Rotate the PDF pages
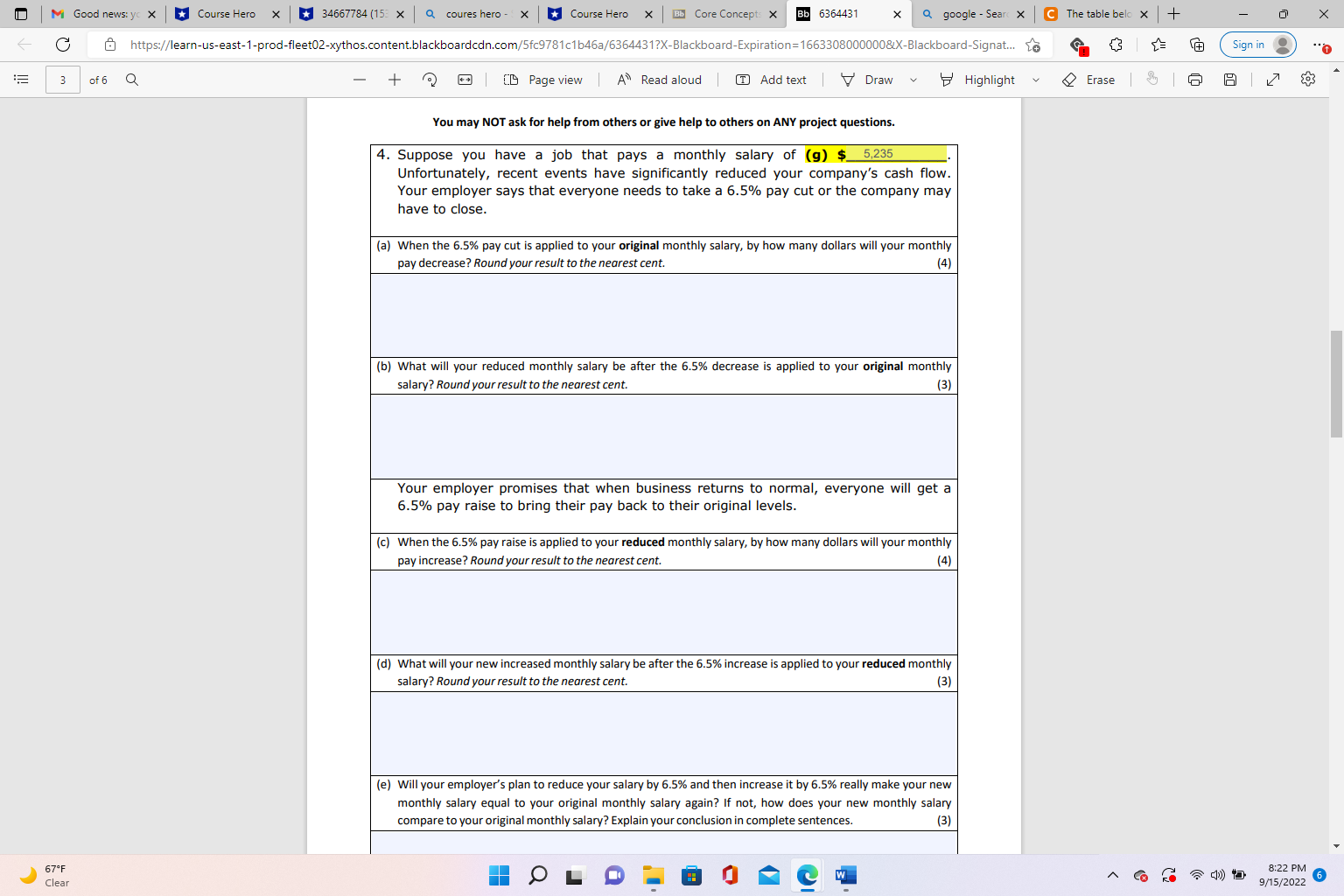Screen dimensions: 1344x896 429,80
